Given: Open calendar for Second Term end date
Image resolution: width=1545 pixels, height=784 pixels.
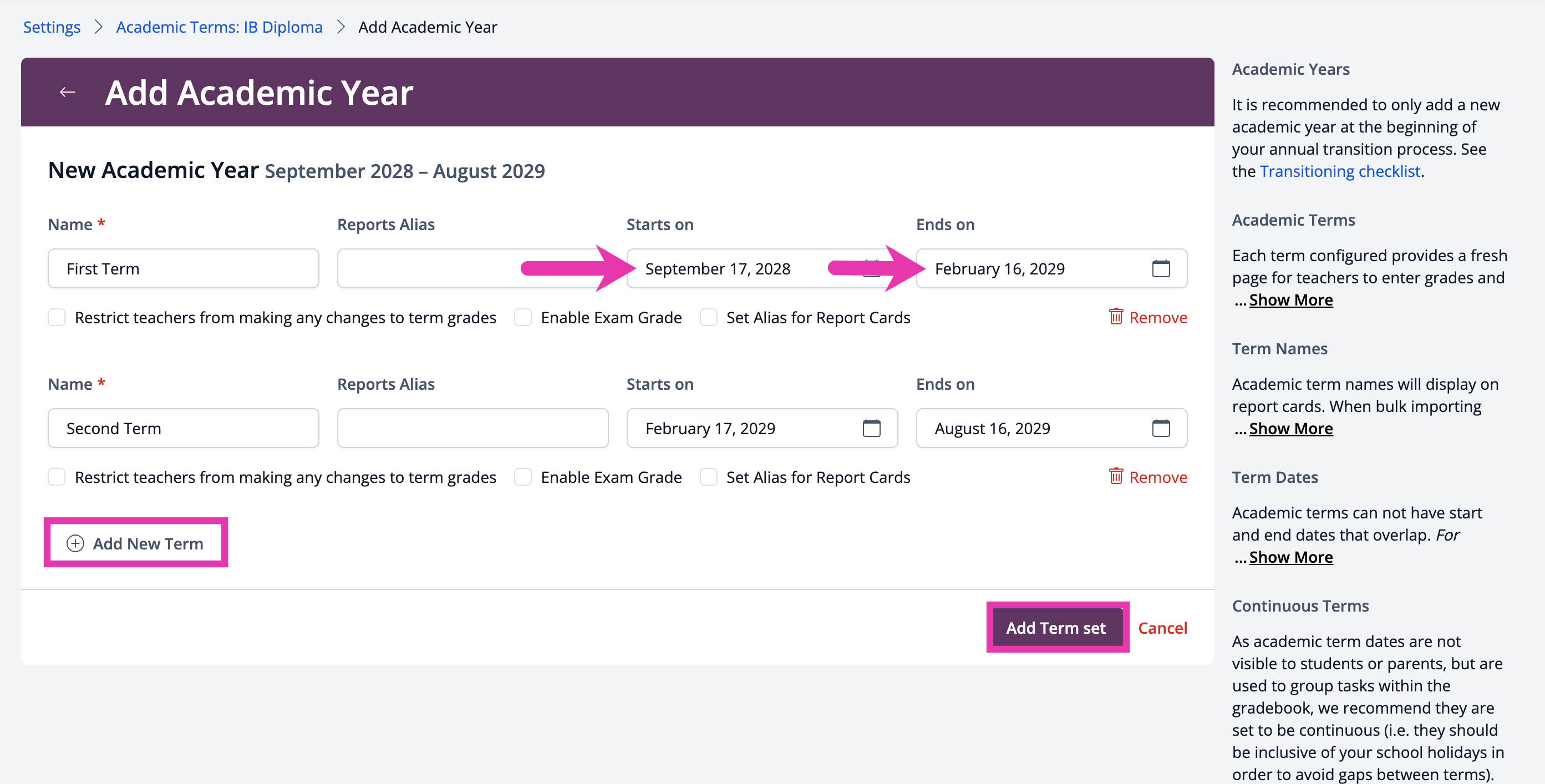Looking at the screenshot, I should [x=1161, y=427].
